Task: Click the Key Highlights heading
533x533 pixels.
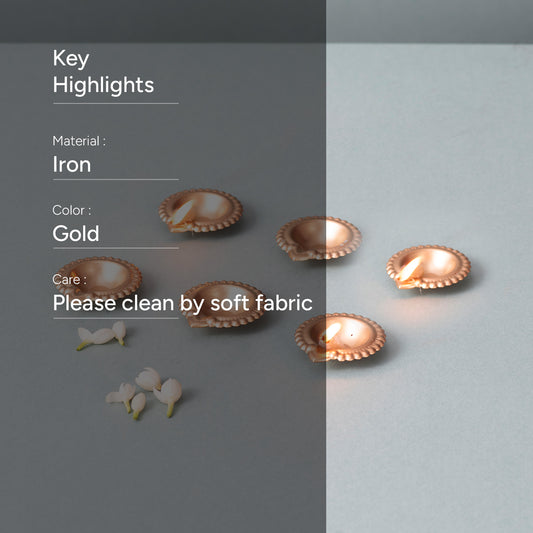Action: tap(103, 72)
